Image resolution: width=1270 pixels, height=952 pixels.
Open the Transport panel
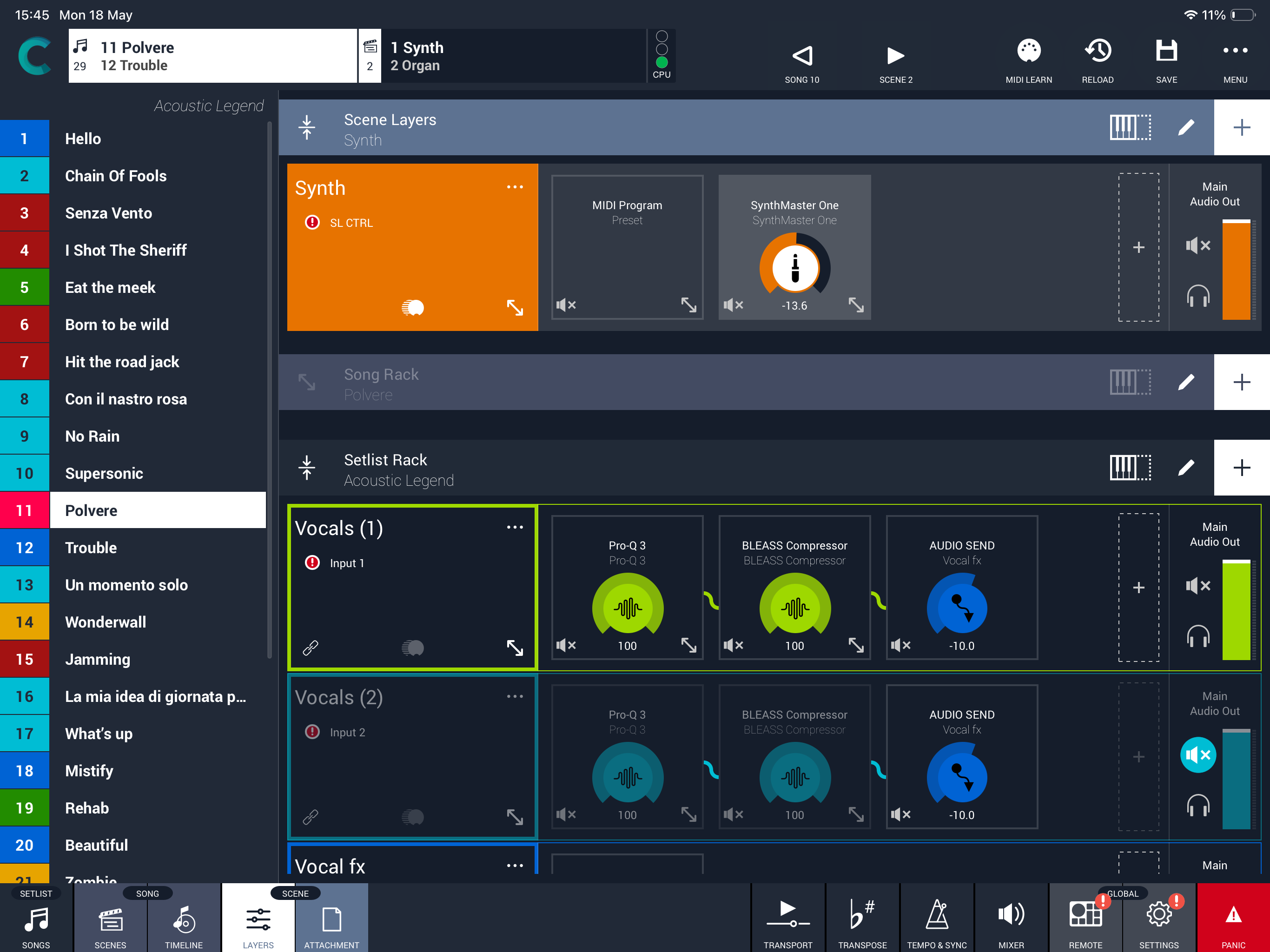click(x=788, y=918)
